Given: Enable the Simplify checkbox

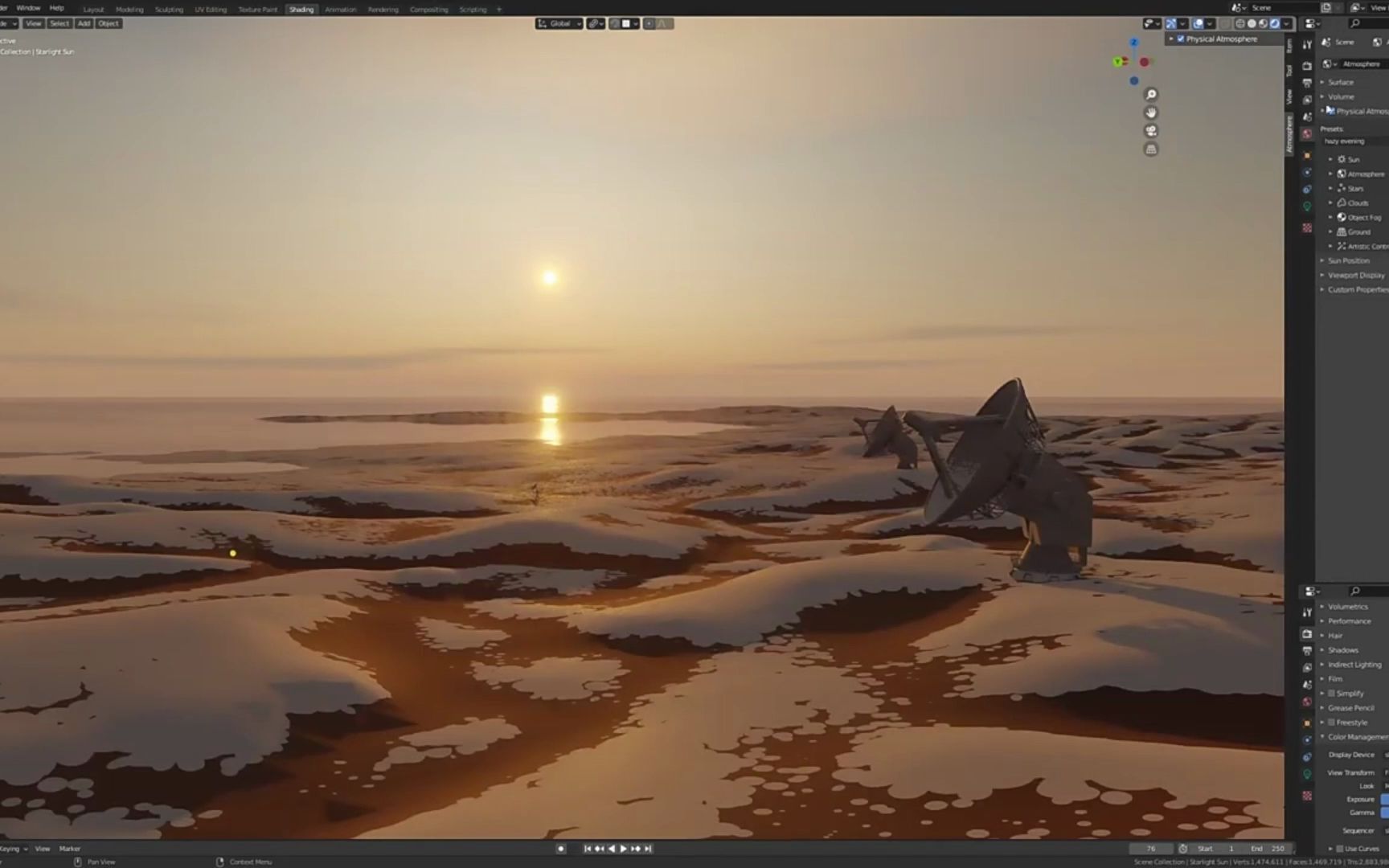Looking at the screenshot, I should click(1332, 694).
